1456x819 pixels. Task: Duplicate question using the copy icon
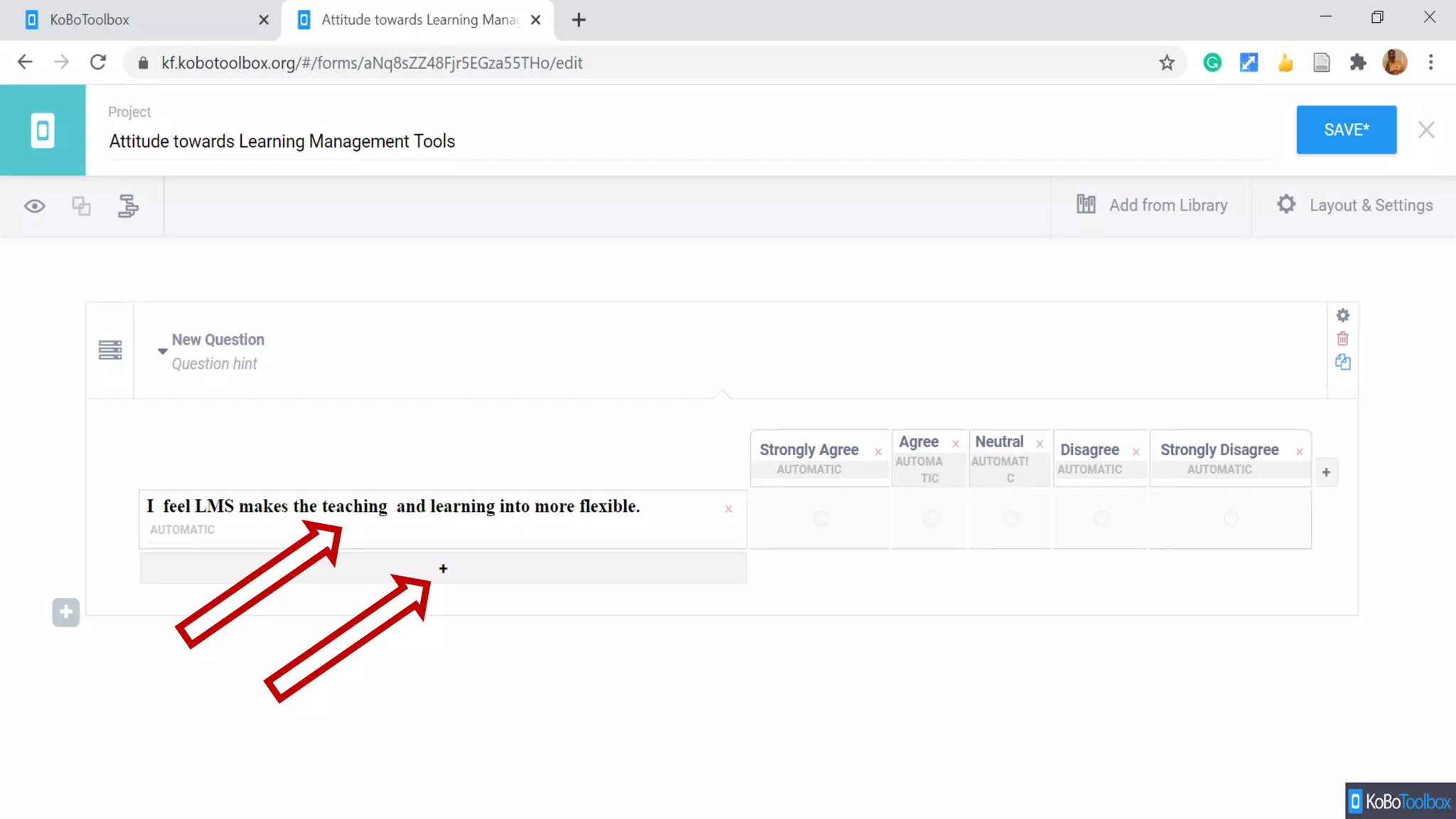point(1342,362)
